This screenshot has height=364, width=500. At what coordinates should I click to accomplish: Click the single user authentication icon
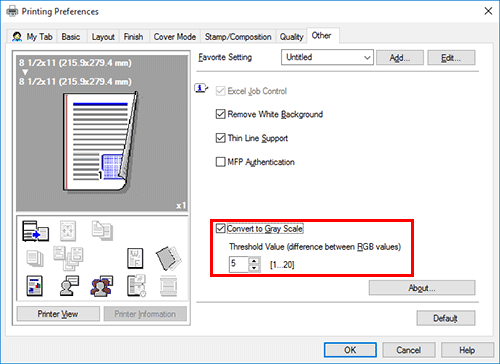point(69,286)
